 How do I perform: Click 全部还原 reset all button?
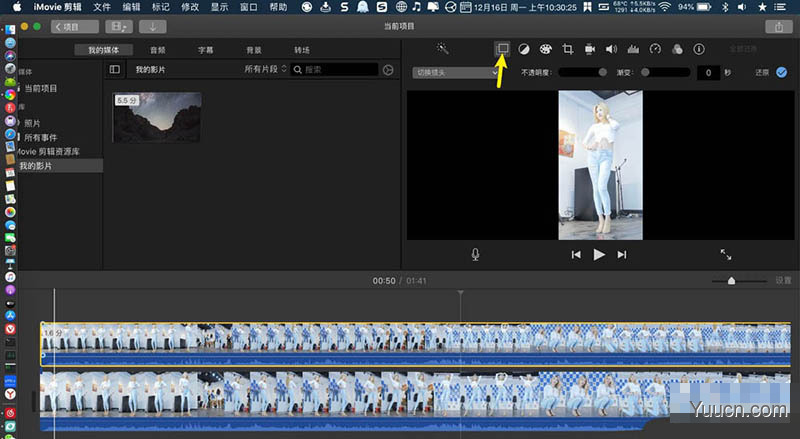pyautogui.click(x=743, y=49)
